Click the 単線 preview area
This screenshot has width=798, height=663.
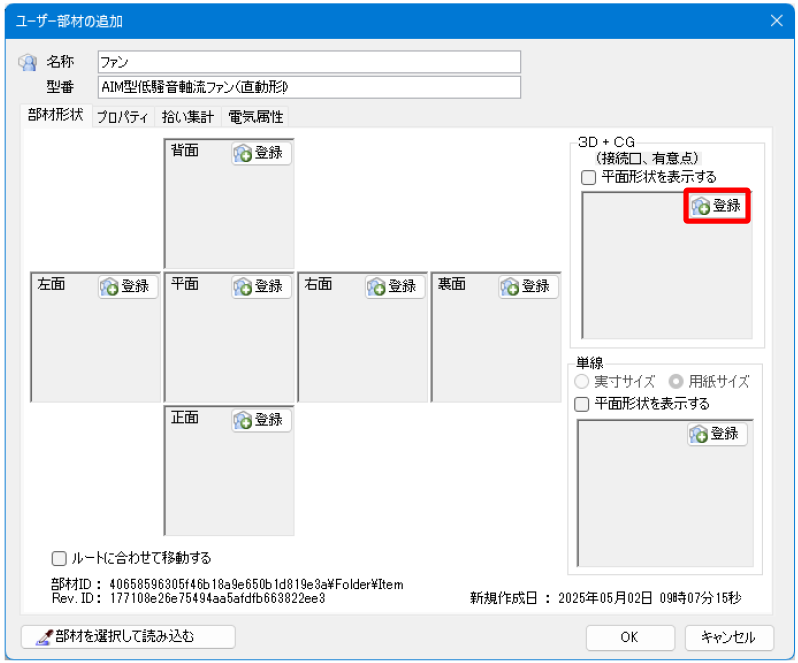[x=665, y=493]
